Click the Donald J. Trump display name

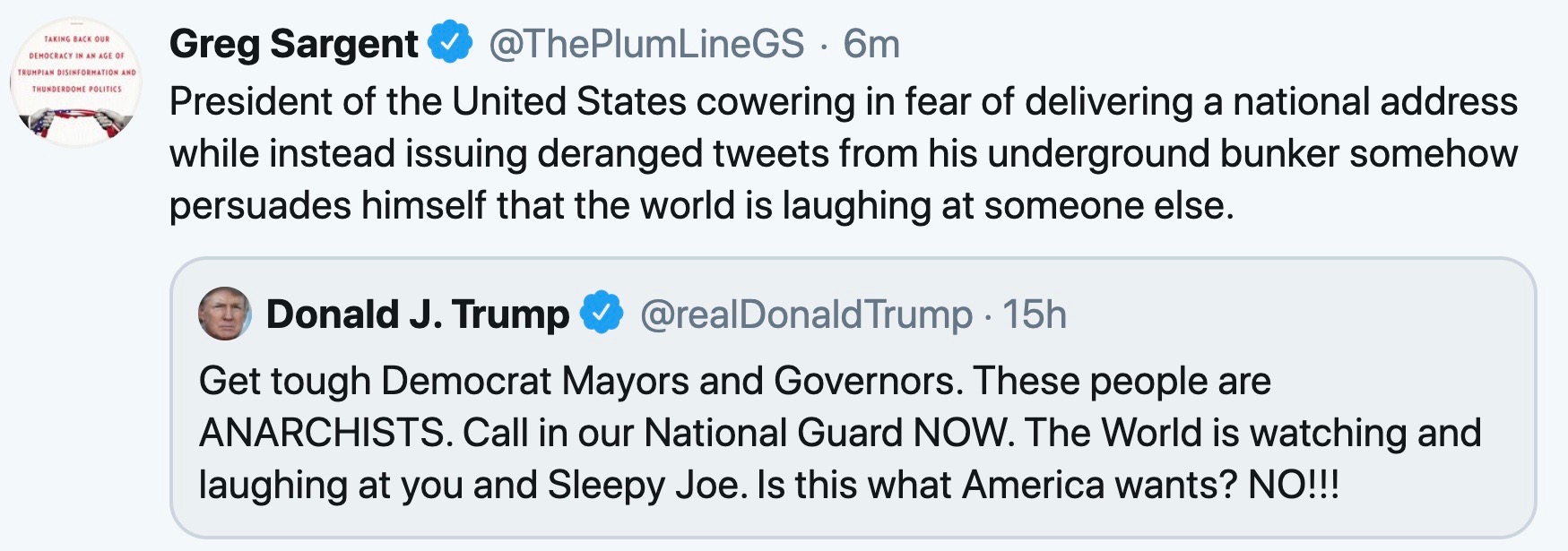[417, 314]
